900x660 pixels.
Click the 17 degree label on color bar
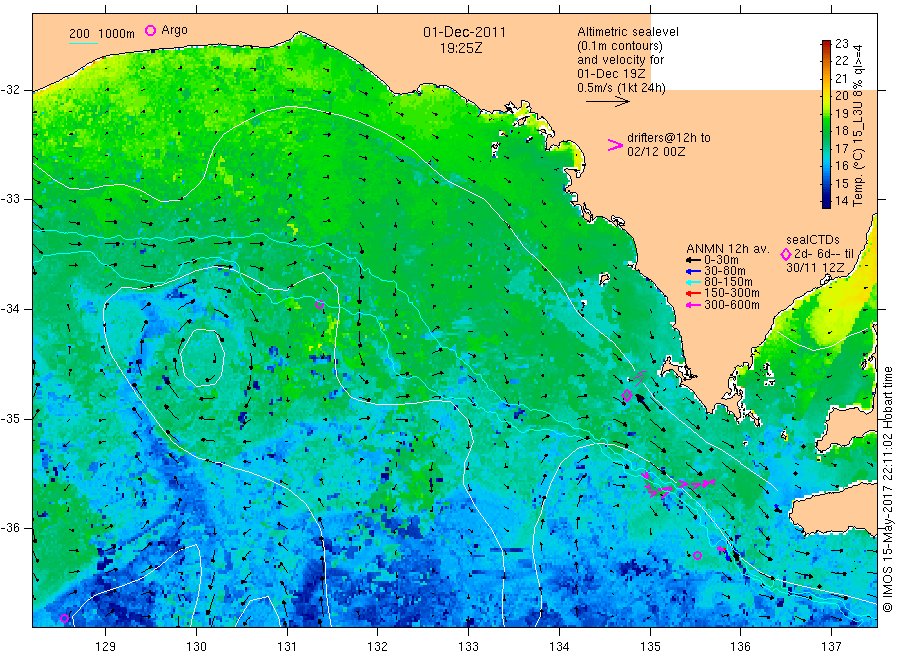[841, 149]
